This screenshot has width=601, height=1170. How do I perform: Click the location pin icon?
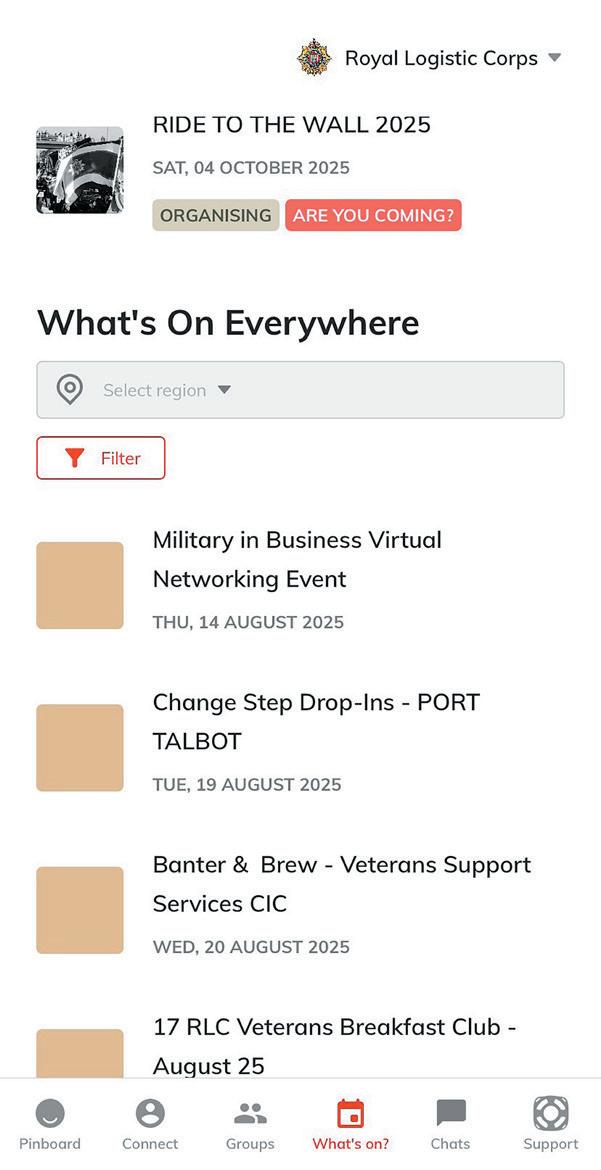point(69,389)
